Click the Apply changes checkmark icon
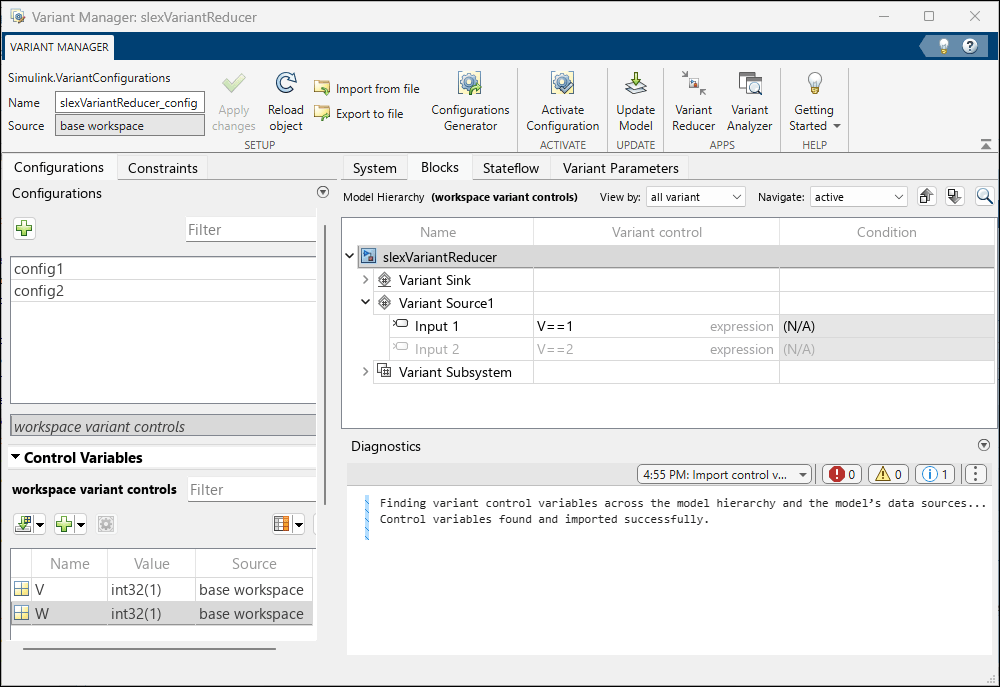1000x687 pixels. tap(233, 84)
